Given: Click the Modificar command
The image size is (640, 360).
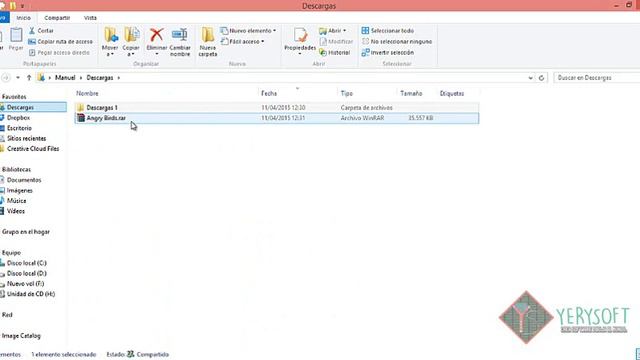Looking at the screenshot, I should pos(336,42).
